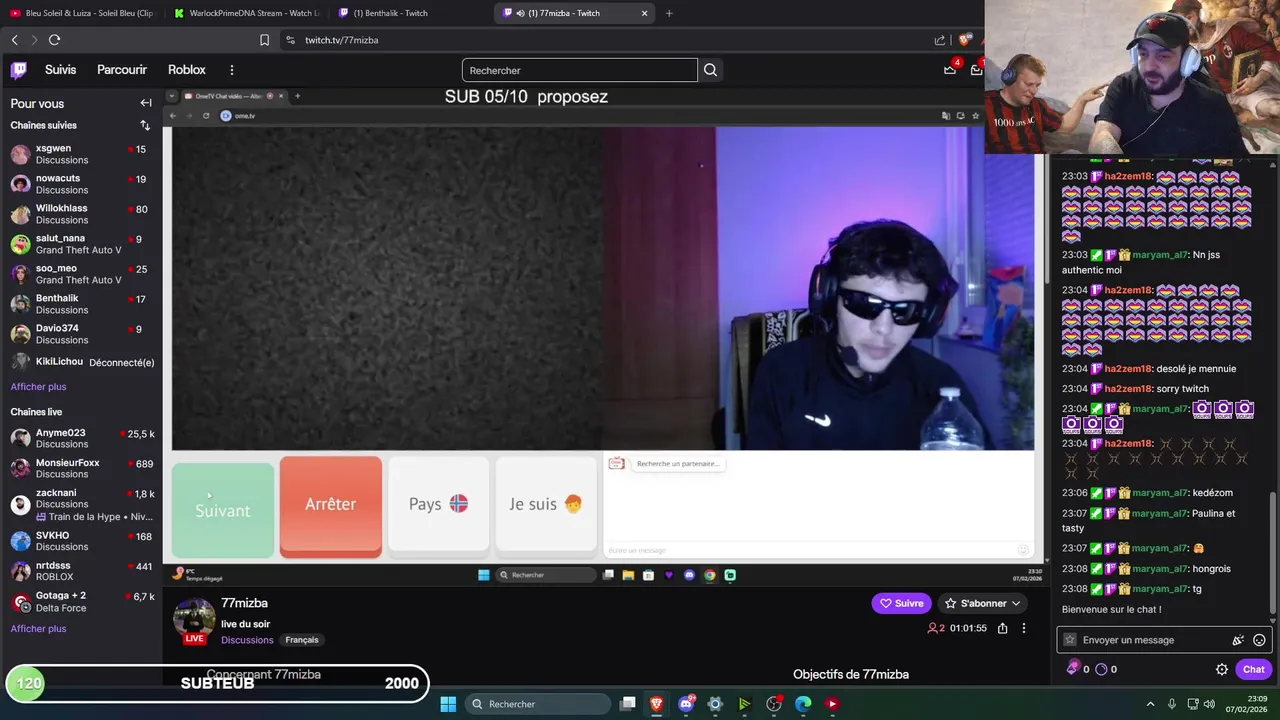Open the bits icon in chat
The width and height of the screenshot is (1280, 720).
click(1073, 669)
